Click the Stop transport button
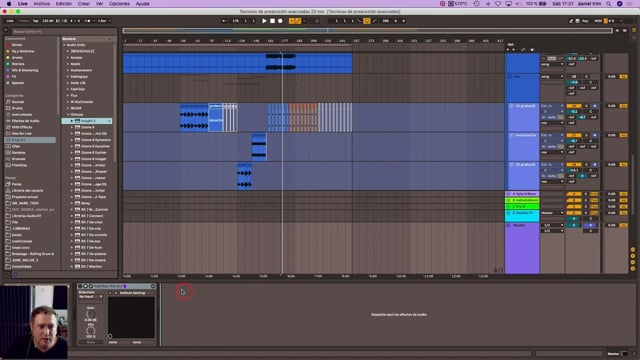The width and height of the screenshot is (640, 360). pyautogui.click(x=272, y=21)
